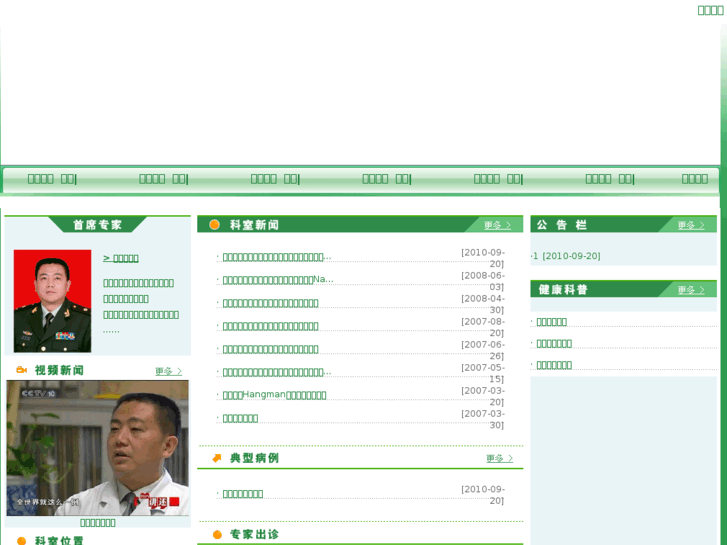727x545 pixels.
Task: Open 更多 link in 公告栏 header
Action: tap(691, 225)
